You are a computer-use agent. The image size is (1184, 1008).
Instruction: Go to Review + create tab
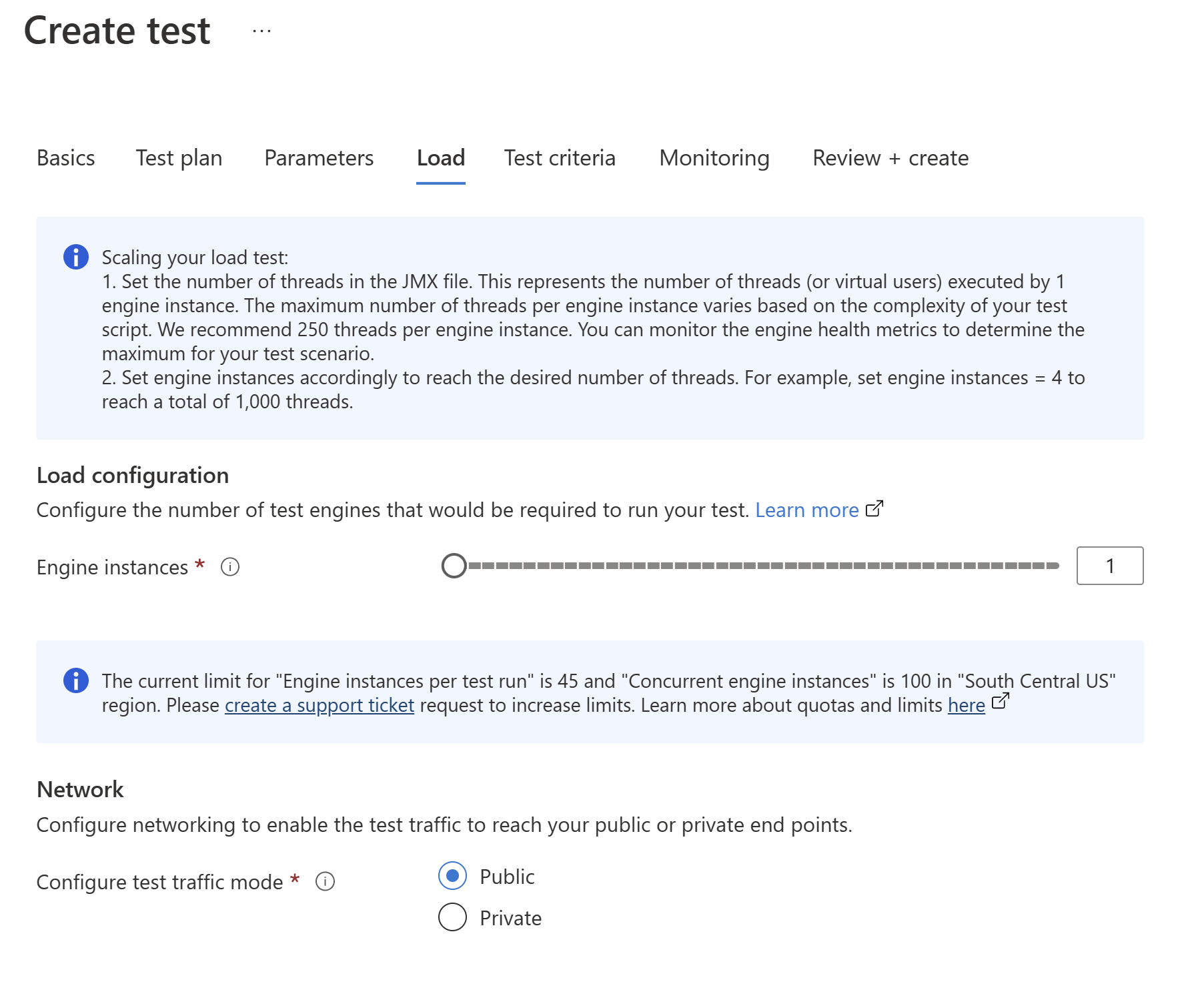point(890,158)
